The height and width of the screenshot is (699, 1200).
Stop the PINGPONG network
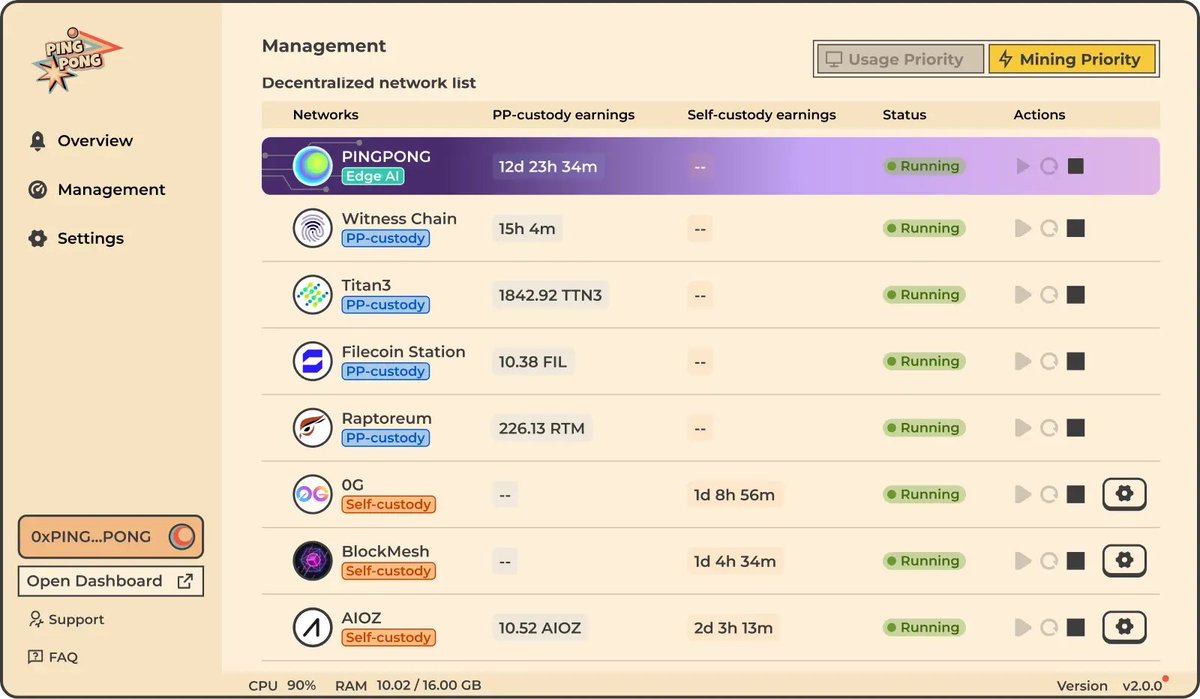1076,166
